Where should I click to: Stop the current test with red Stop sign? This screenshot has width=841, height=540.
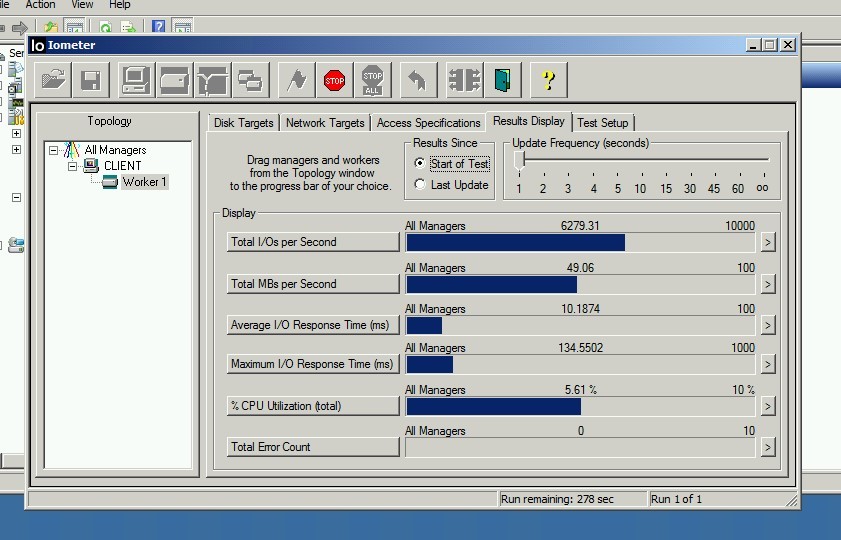pyautogui.click(x=334, y=79)
